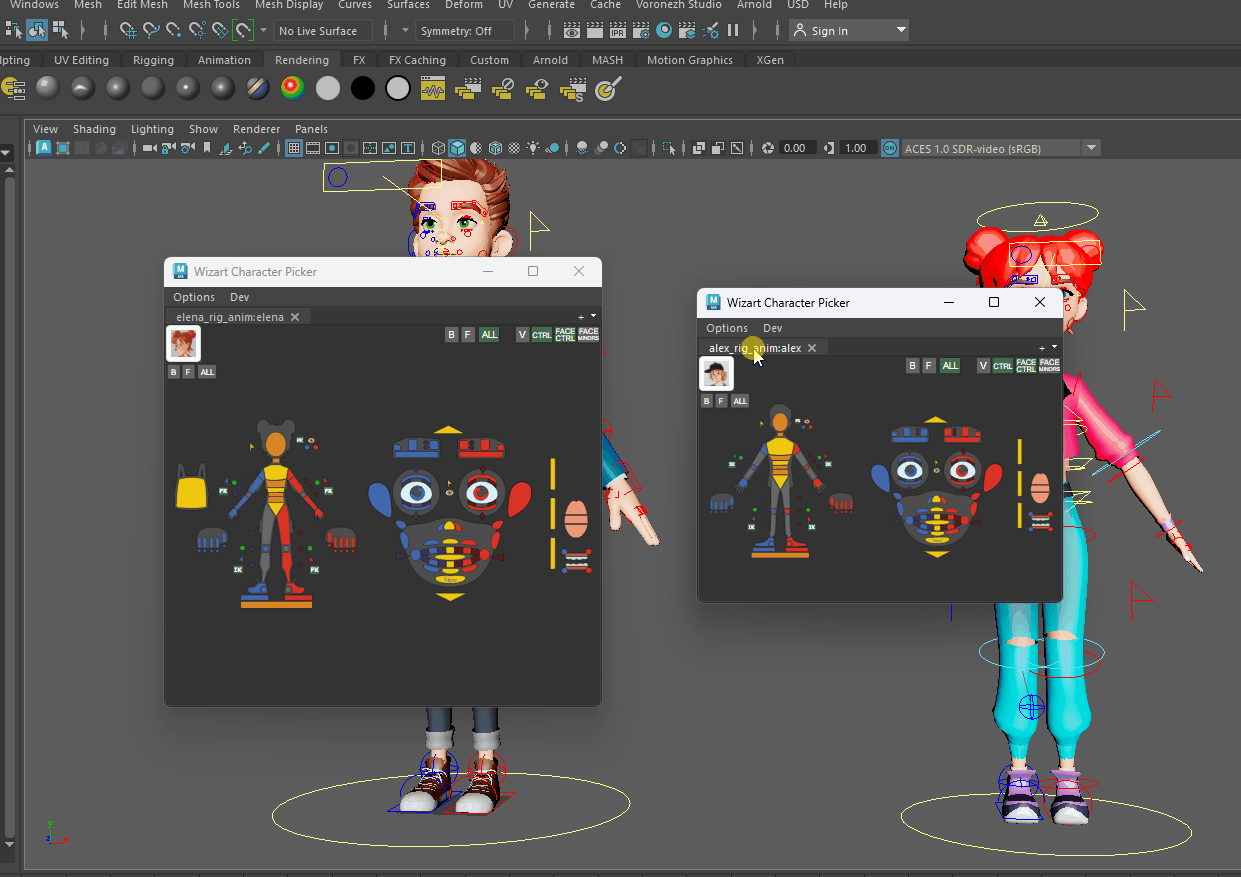1241x877 pixels.
Task: Select the pink tongue control in Elena picker
Action: 576,519
